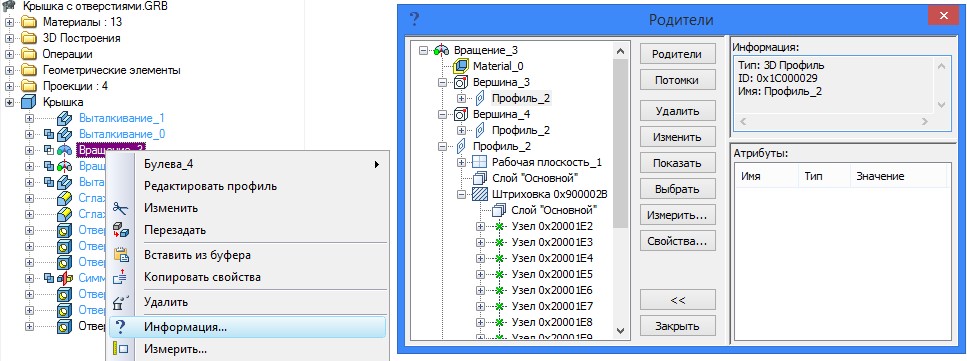Expand the Узел 0x20001E3 node
The image size is (967, 361).
click(x=480, y=243)
